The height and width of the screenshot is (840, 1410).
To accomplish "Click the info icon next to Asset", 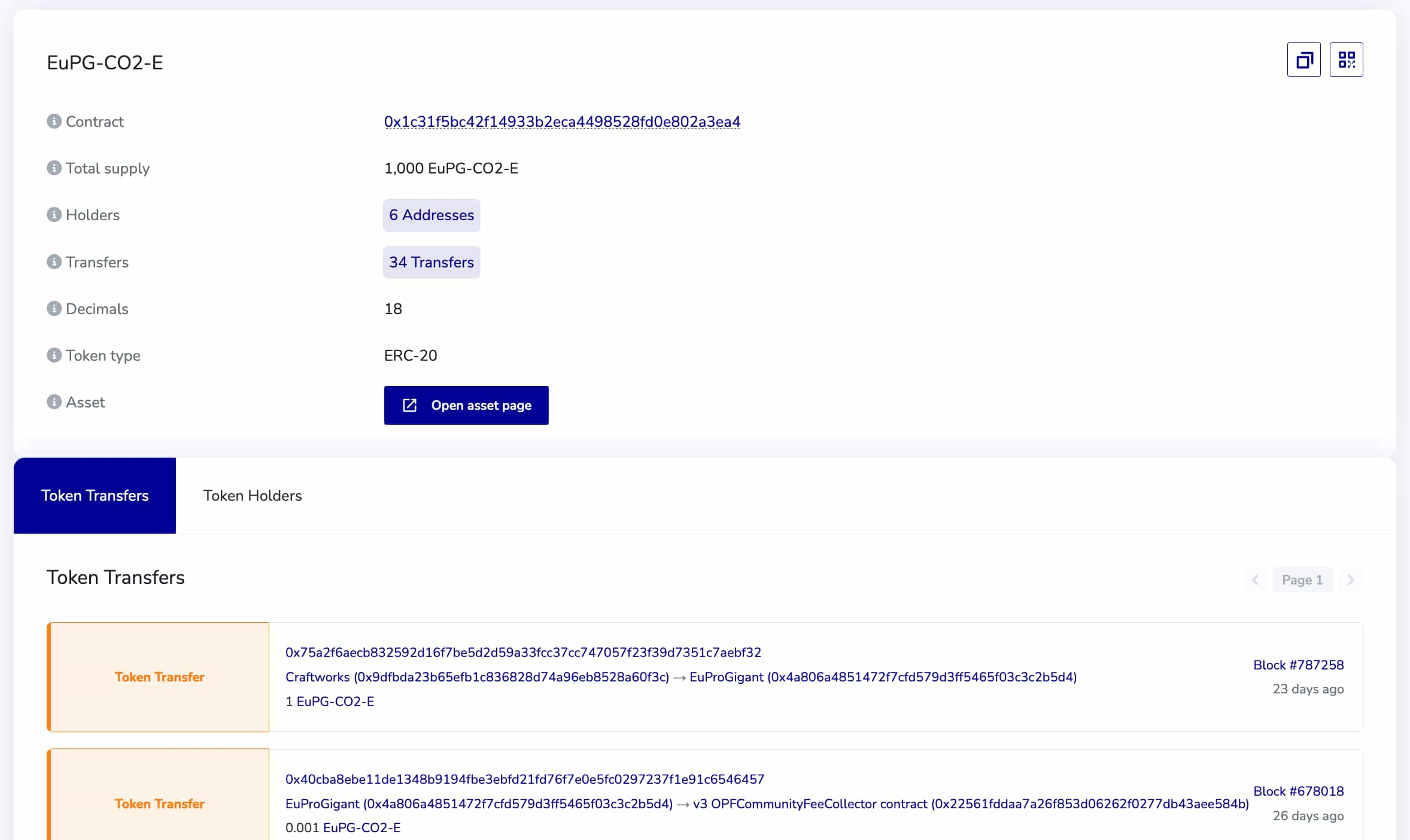I will (54, 402).
